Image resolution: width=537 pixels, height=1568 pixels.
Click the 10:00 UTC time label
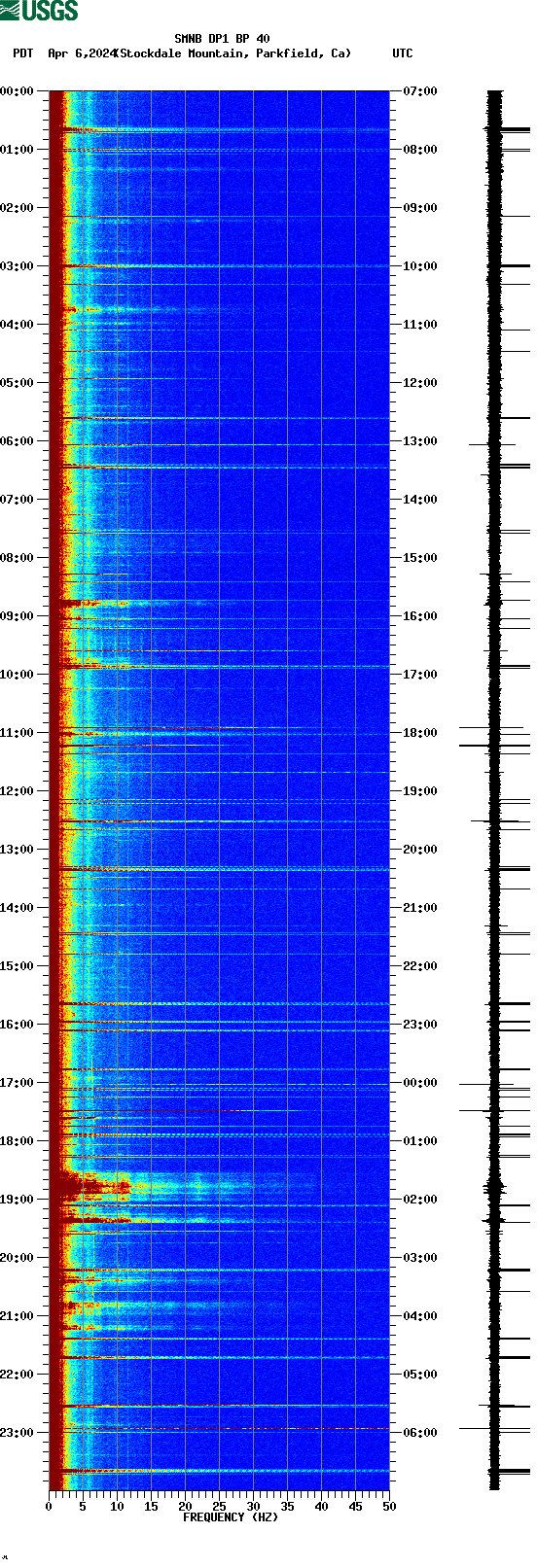point(420,266)
